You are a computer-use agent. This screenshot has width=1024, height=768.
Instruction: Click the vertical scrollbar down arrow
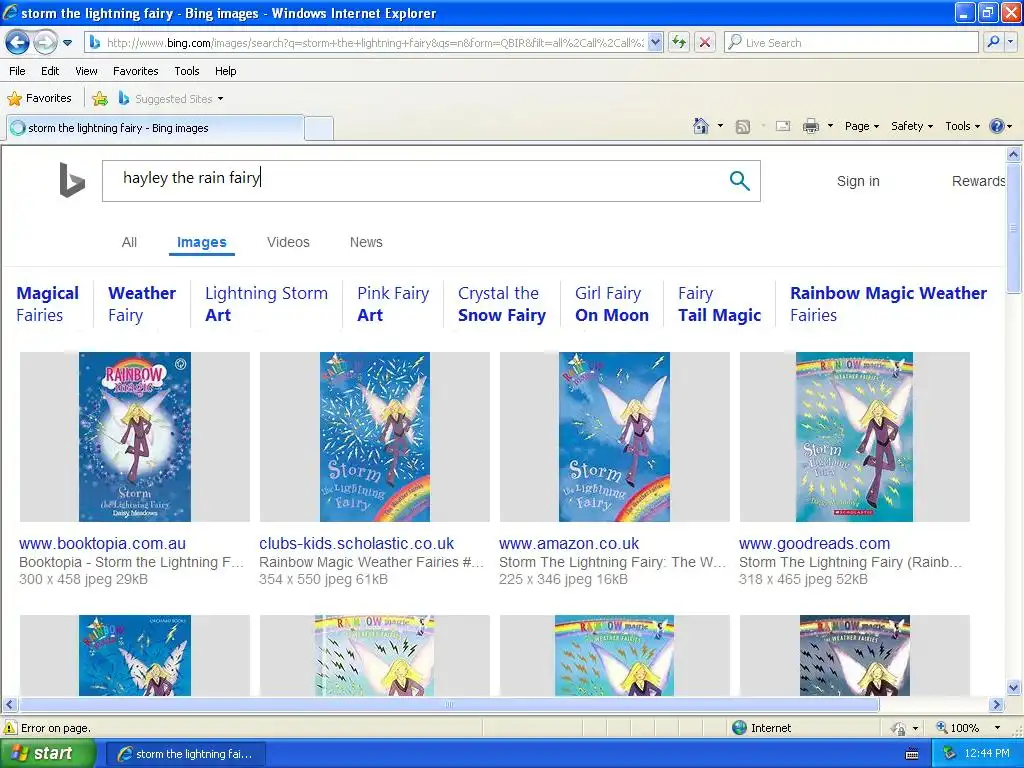coord(1013,687)
